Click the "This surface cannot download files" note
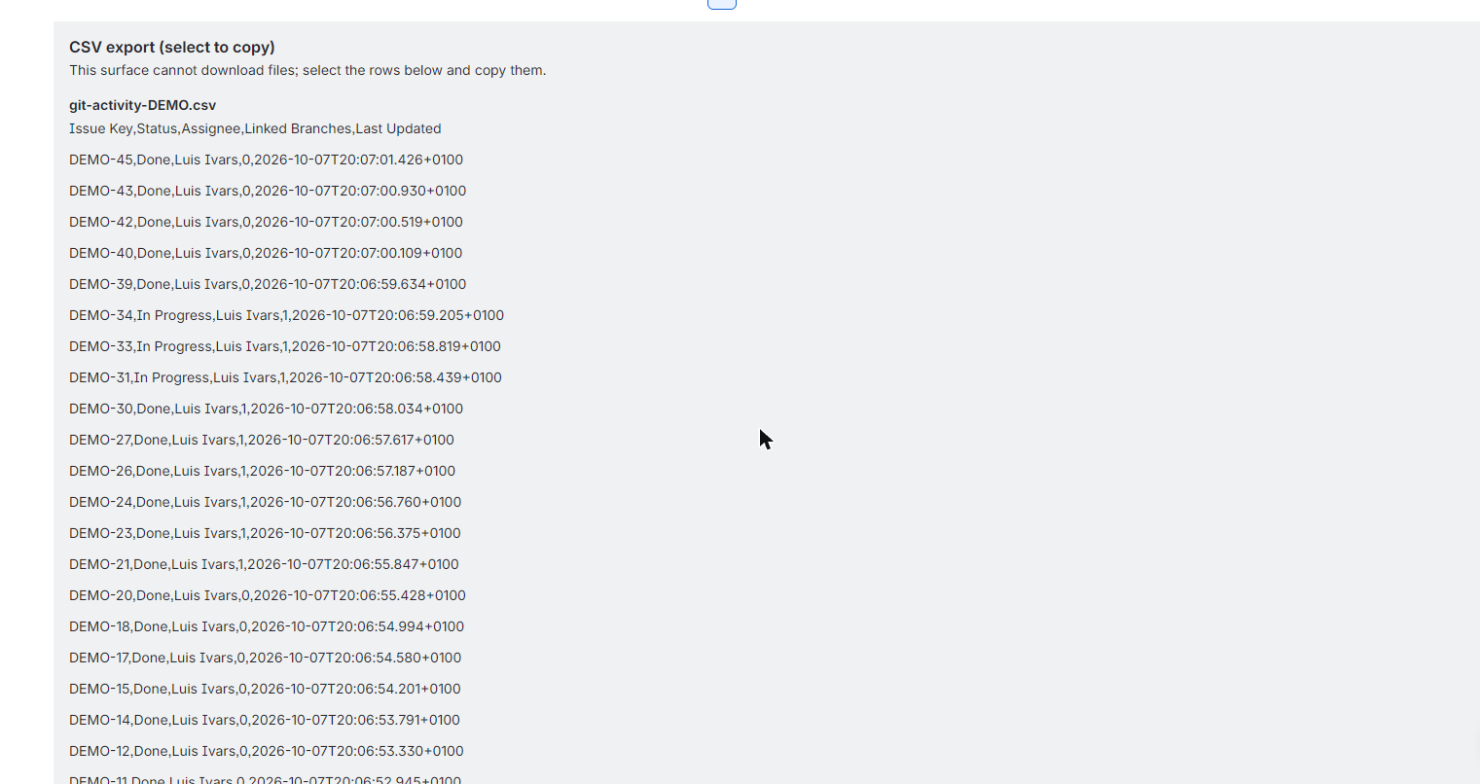 point(307,70)
